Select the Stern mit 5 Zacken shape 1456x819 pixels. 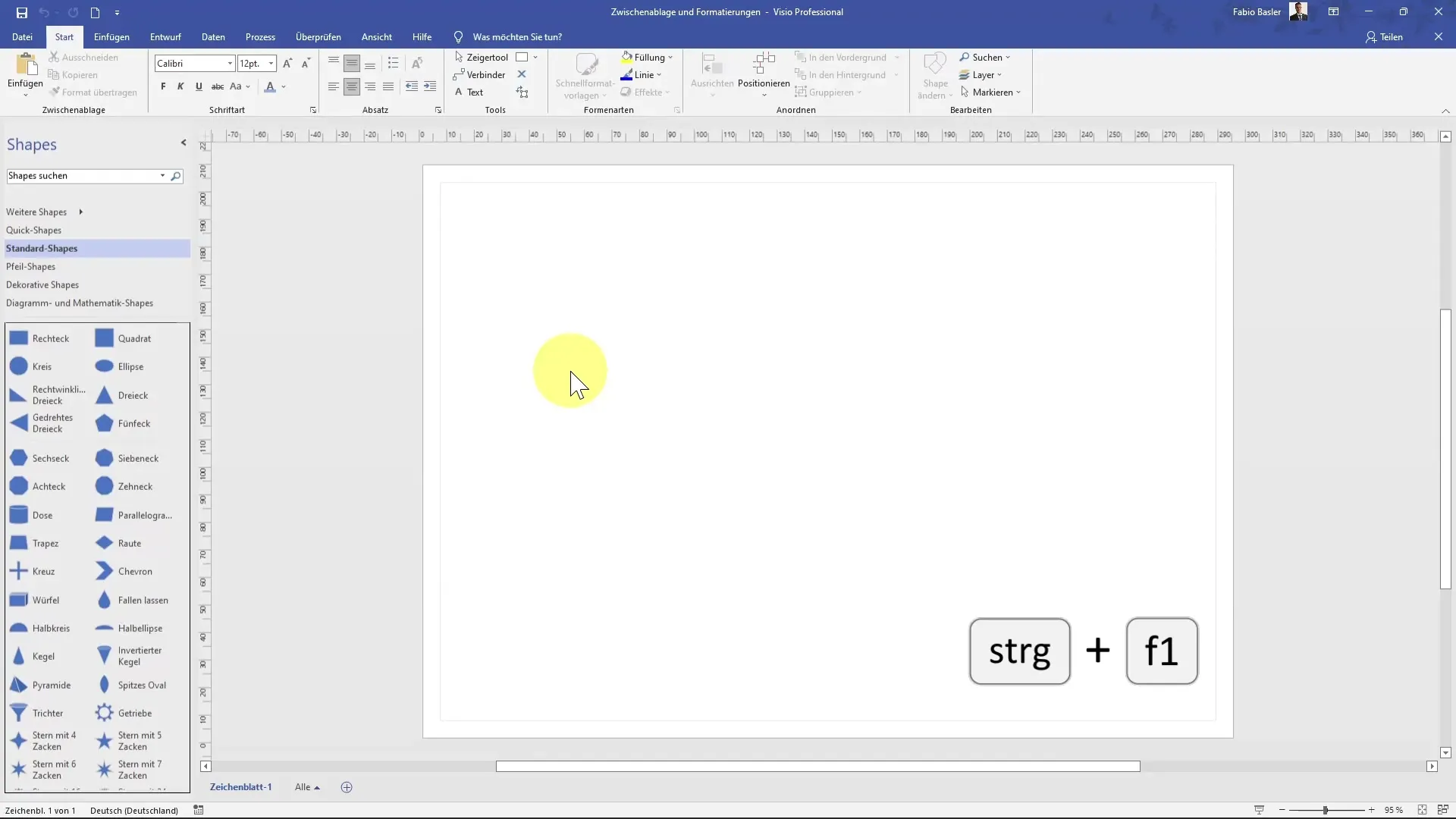click(x=129, y=741)
